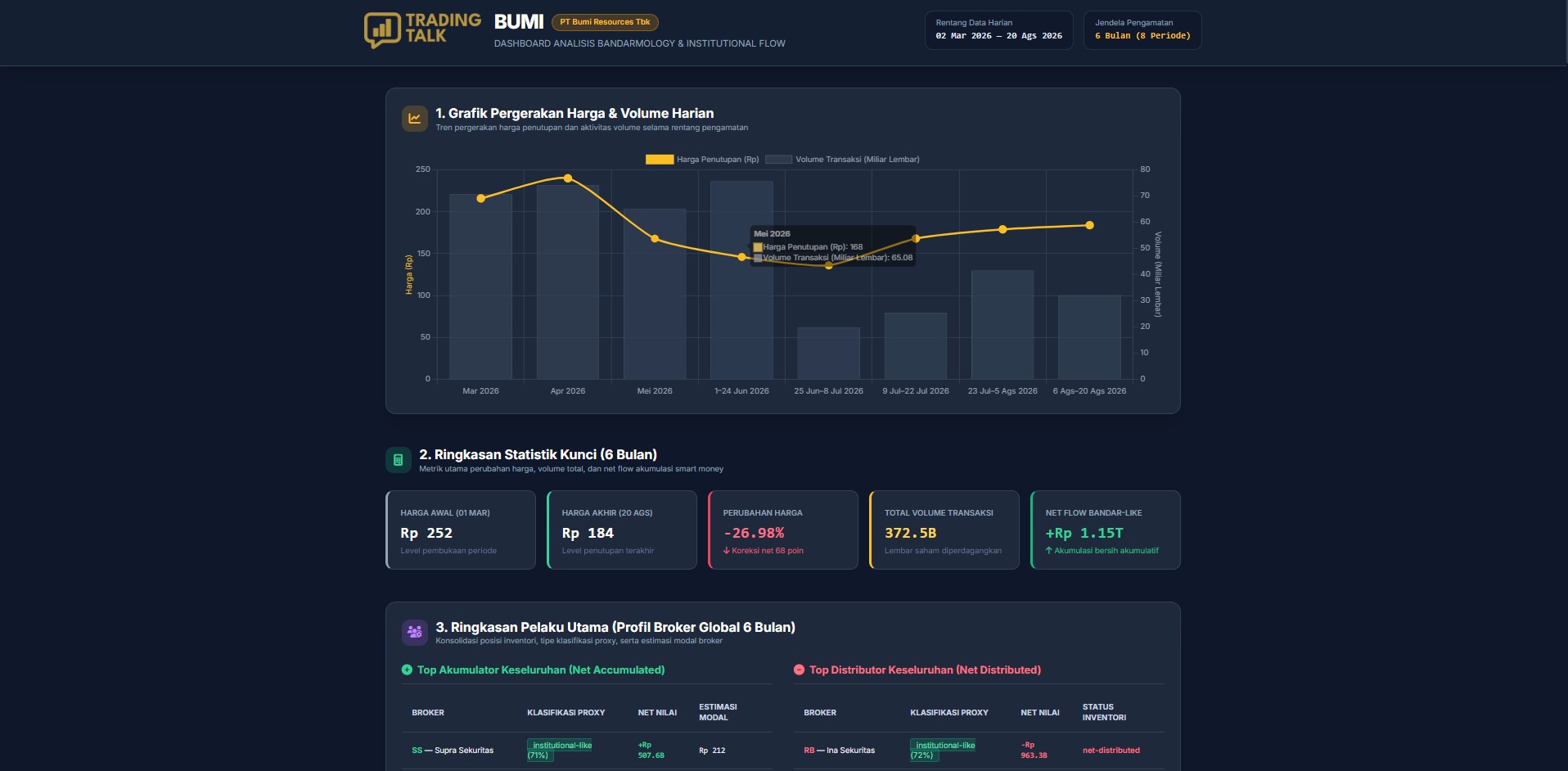Click the 1-24 Jun 2026 price point
The image size is (1568, 771).
click(741, 257)
